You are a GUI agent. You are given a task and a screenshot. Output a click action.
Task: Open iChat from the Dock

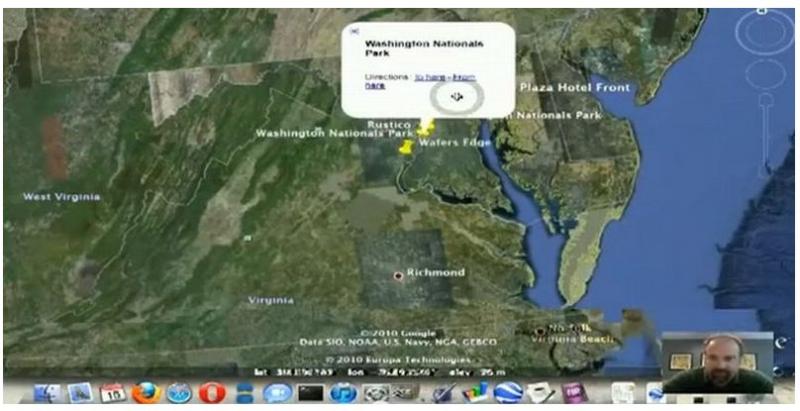[278, 393]
